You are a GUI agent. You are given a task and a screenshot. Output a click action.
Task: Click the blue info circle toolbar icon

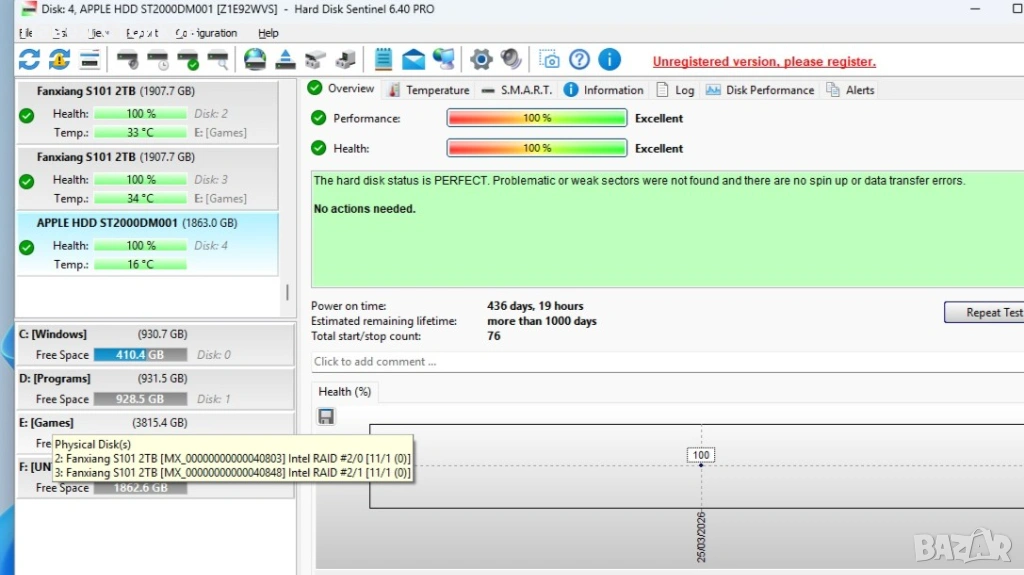(x=609, y=60)
